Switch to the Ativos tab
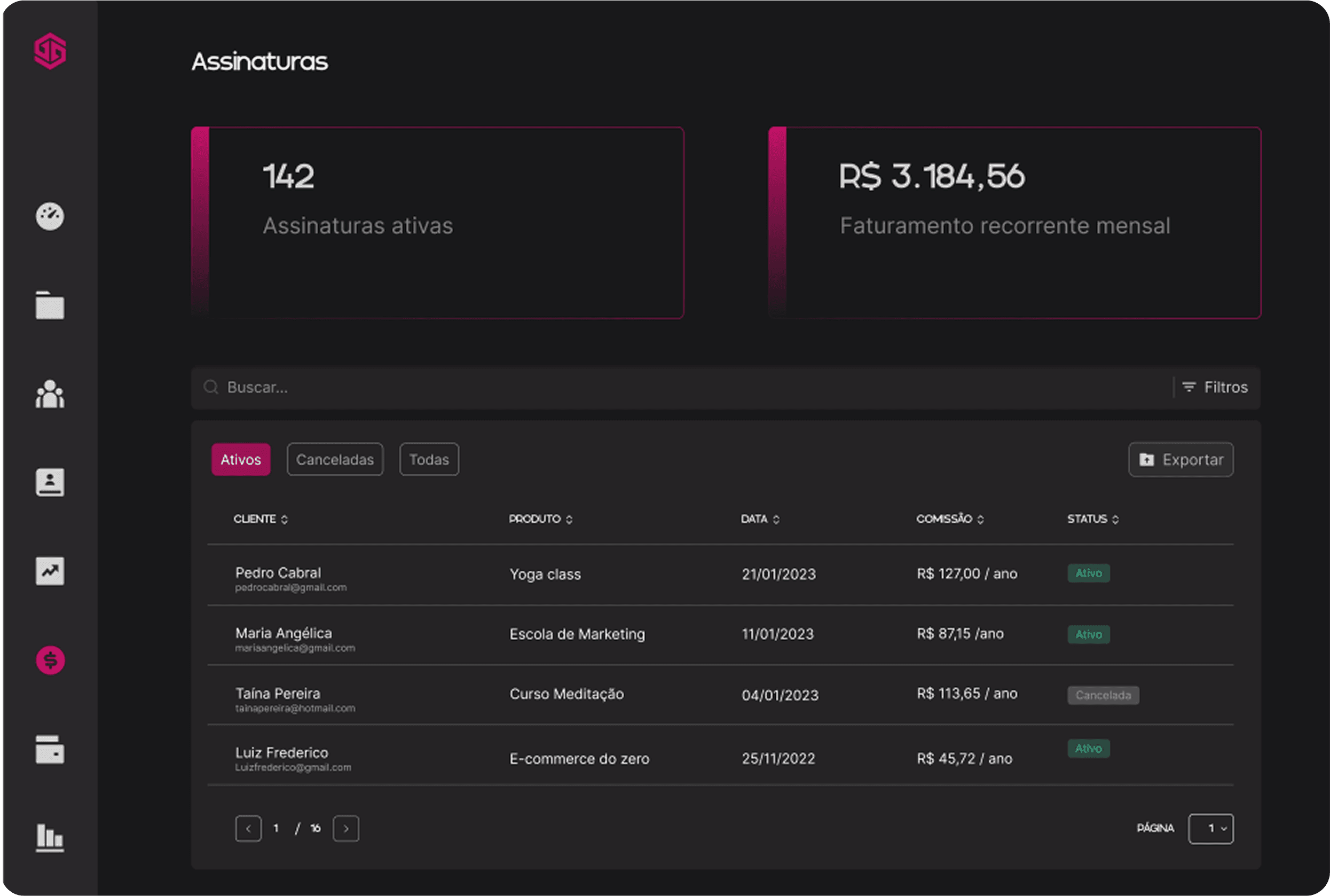The height and width of the screenshot is (896, 1330). pyautogui.click(x=240, y=459)
